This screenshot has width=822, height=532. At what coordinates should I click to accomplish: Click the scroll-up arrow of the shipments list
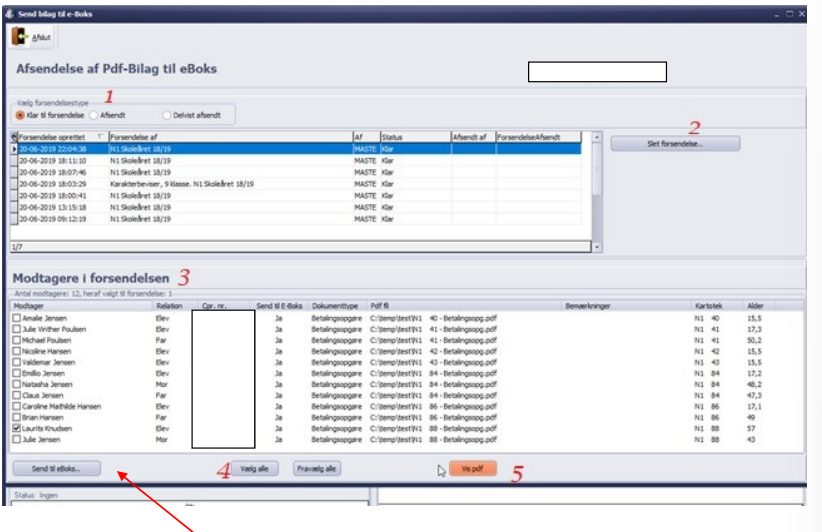[597, 137]
